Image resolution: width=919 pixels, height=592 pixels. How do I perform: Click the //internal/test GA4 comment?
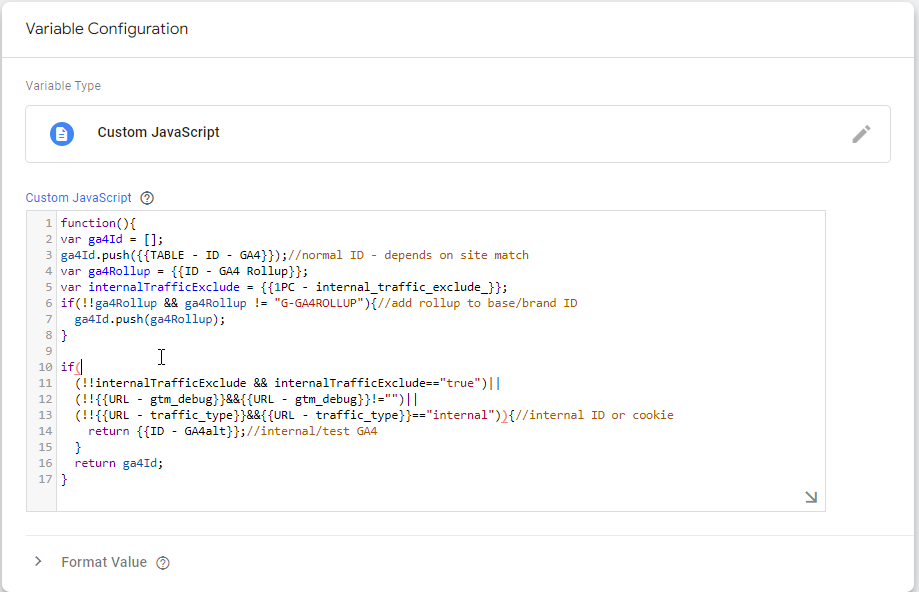pyautogui.click(x=311, y=431)
